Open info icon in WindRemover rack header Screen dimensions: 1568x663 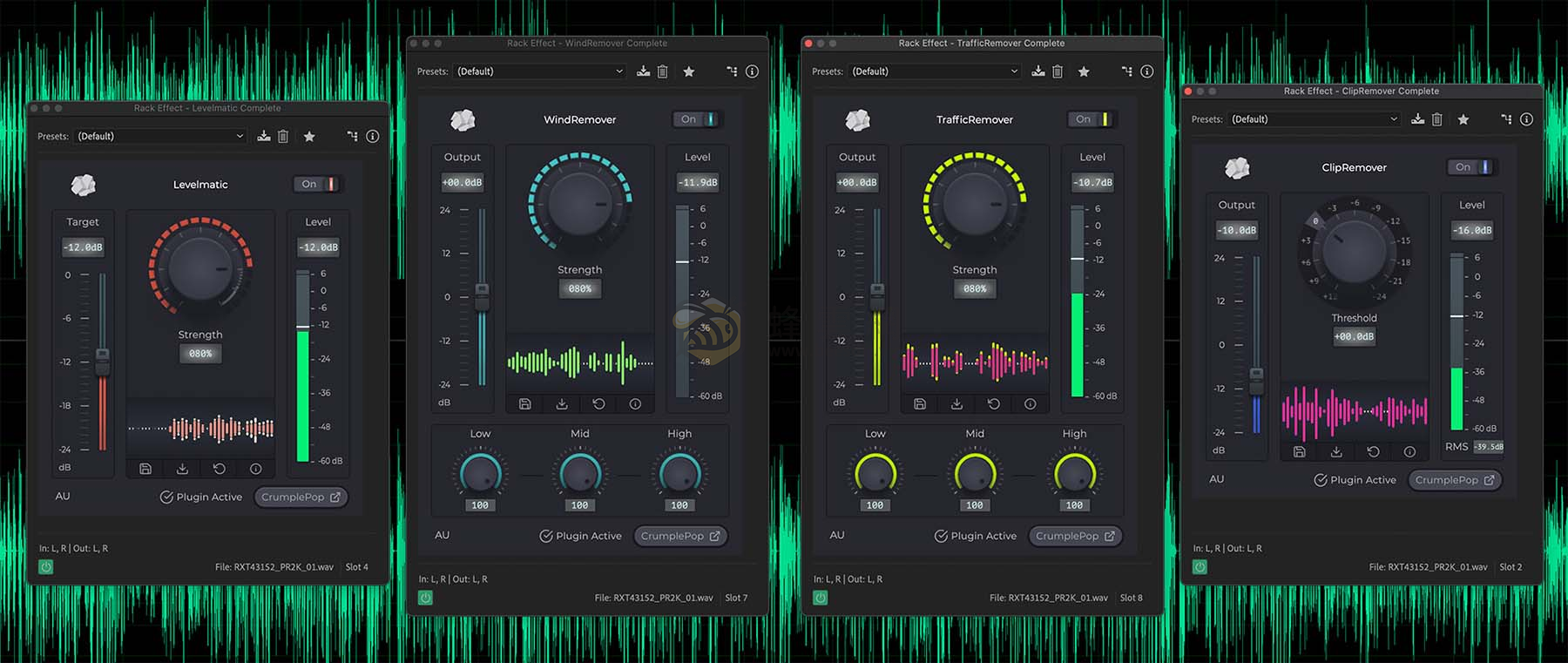[x=753, y=71]
